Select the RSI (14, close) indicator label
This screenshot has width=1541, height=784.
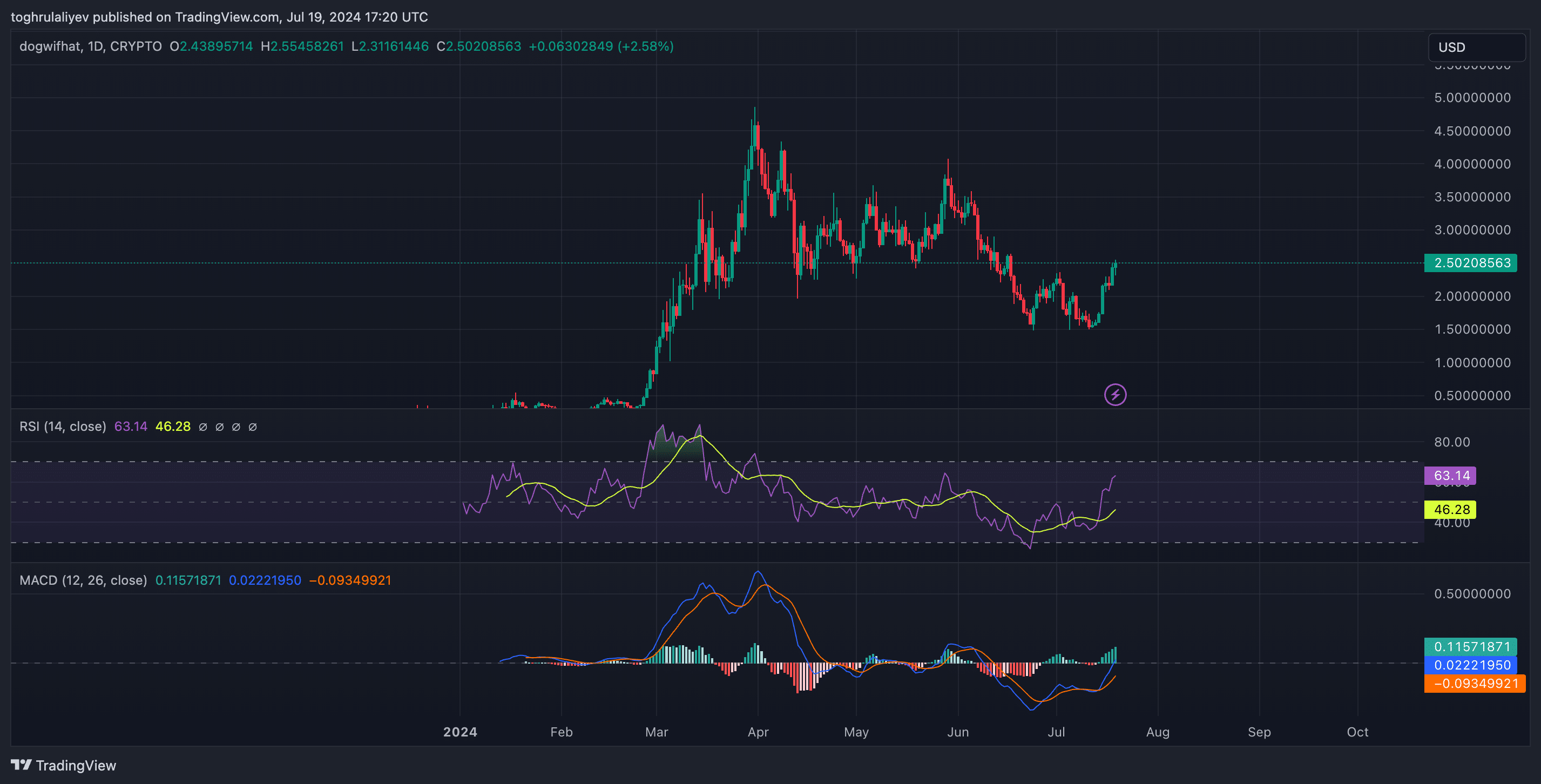tap(63, 427)
